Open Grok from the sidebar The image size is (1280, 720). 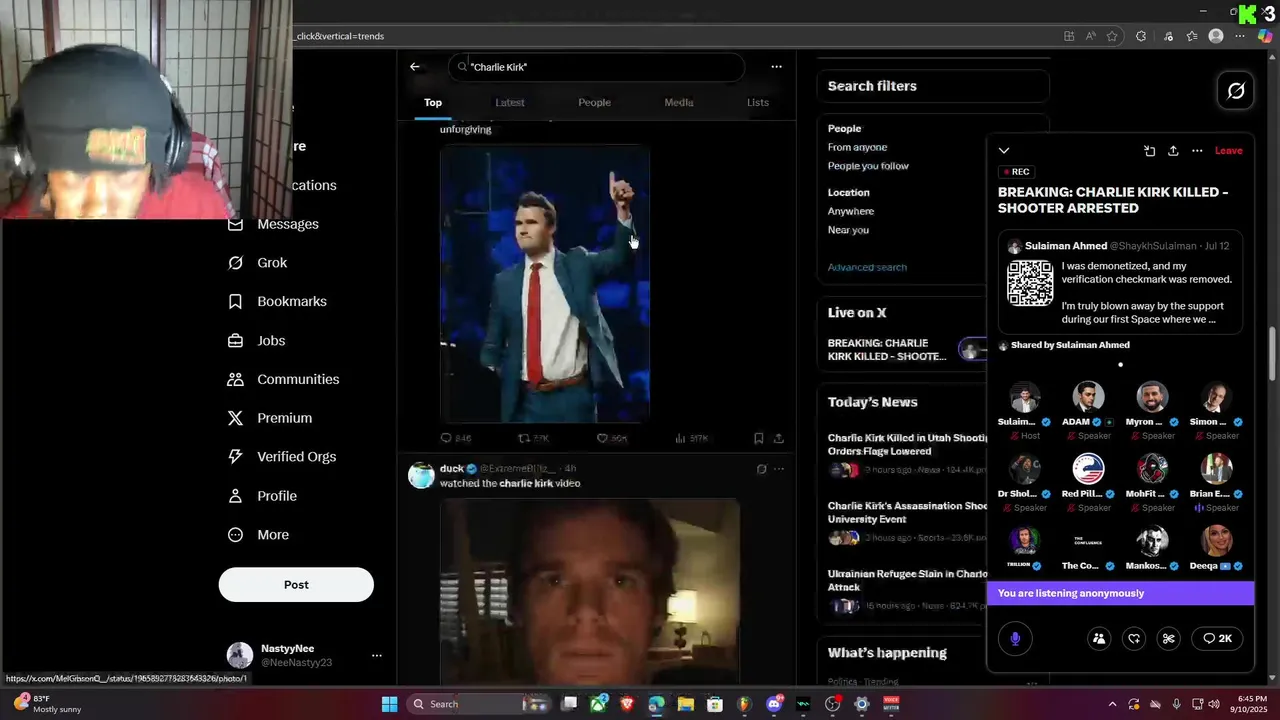(257, 263)
